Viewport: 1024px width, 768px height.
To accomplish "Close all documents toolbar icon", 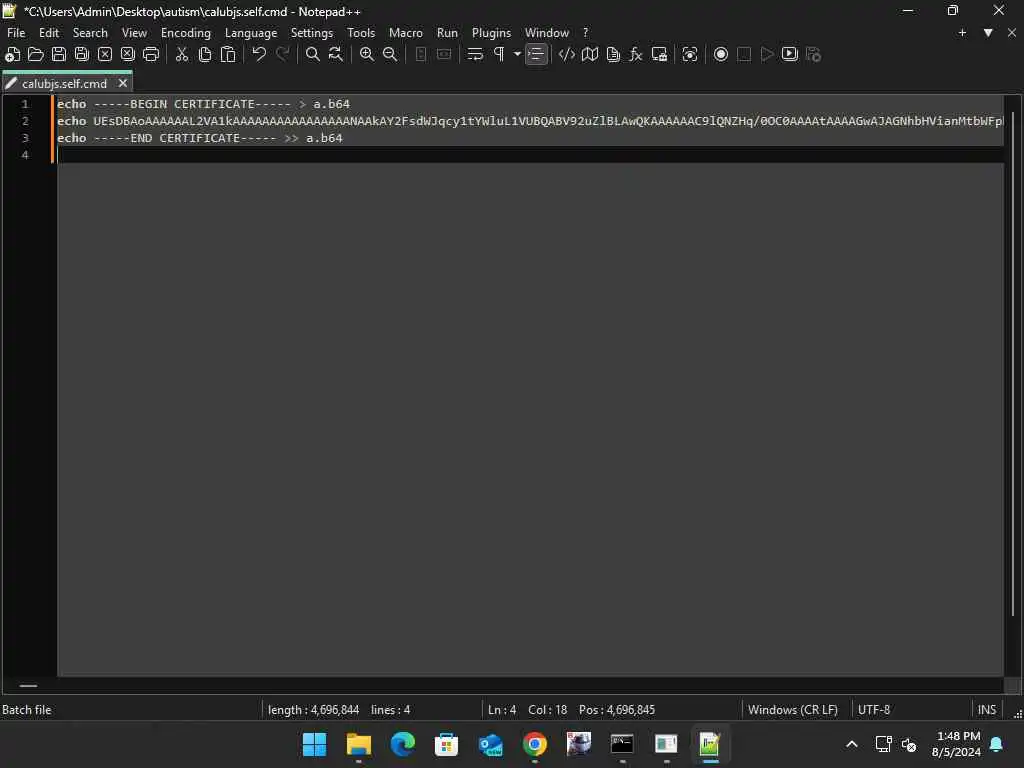I will pos(127,54).
